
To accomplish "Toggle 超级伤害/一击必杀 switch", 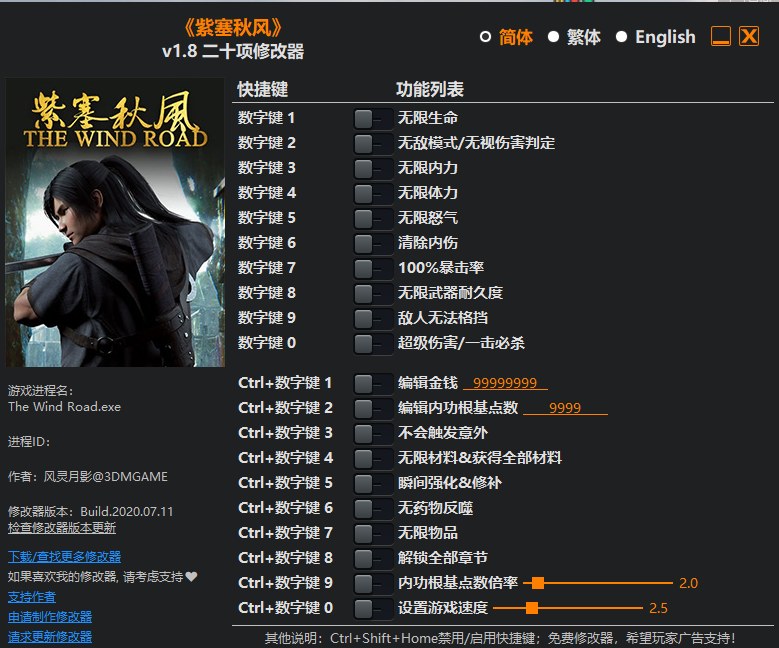I will pyautogui.click(x=372, y=343).
